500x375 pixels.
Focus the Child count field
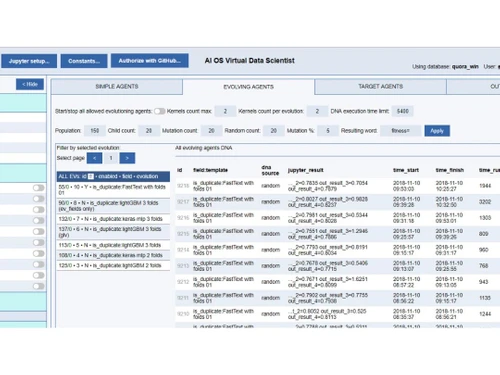tap(149, 131)
